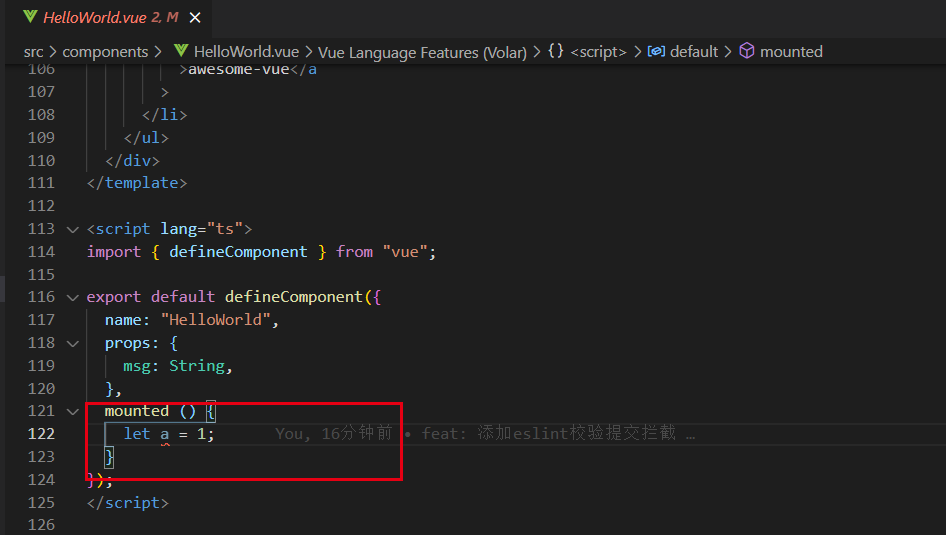Collapse the export default block at line 116
This screenshot has height=535, width=946.
click(x=73, y=298)
